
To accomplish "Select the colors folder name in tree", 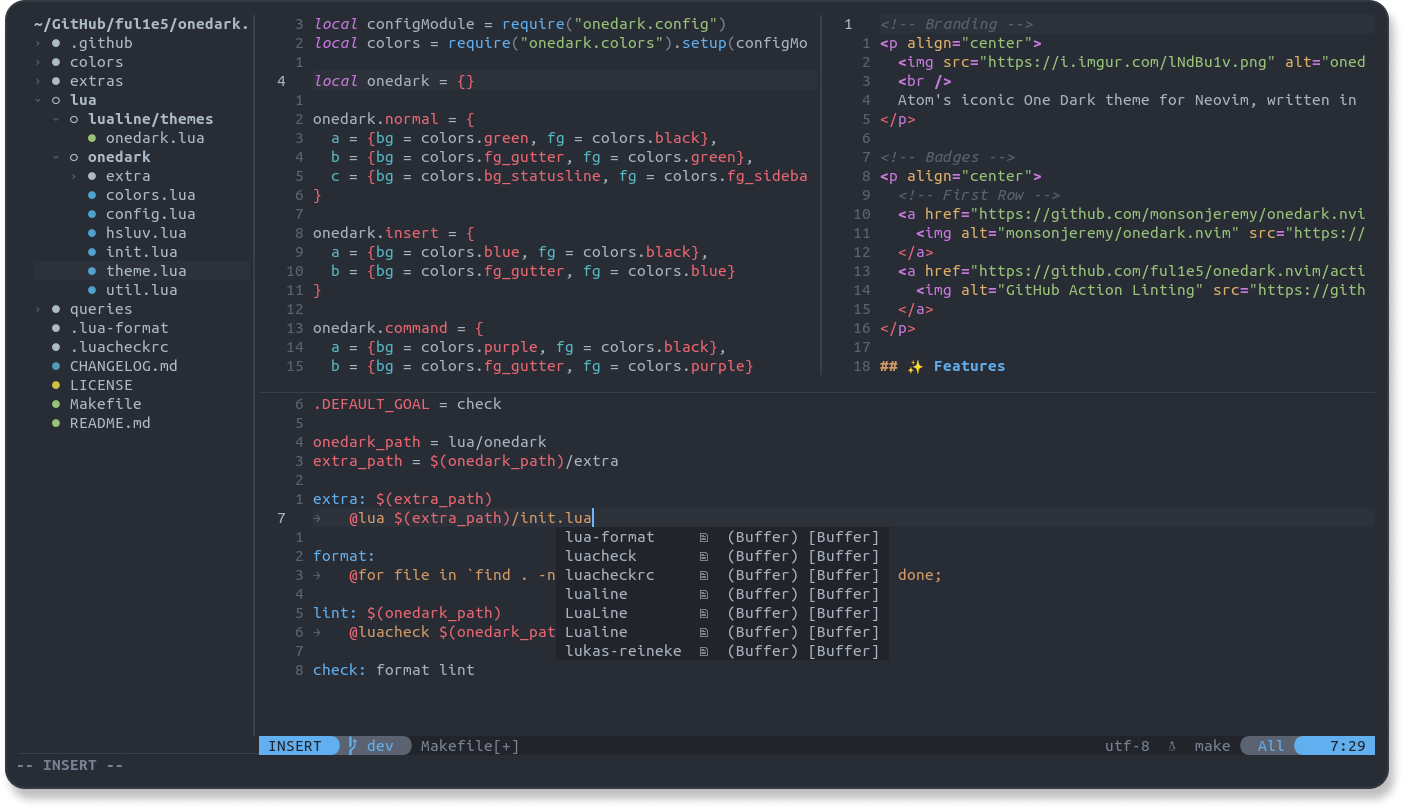I will (97, 62).
